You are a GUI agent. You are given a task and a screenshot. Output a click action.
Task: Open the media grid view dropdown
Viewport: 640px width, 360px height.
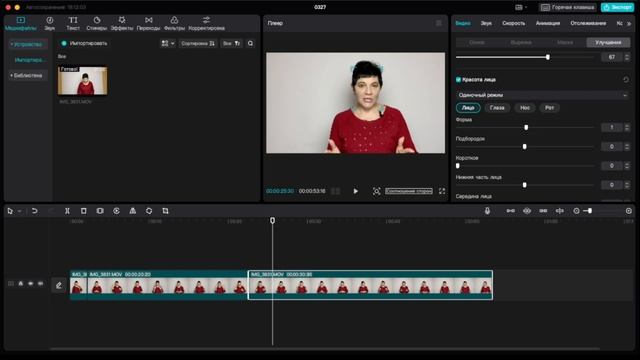click(168, 43)
